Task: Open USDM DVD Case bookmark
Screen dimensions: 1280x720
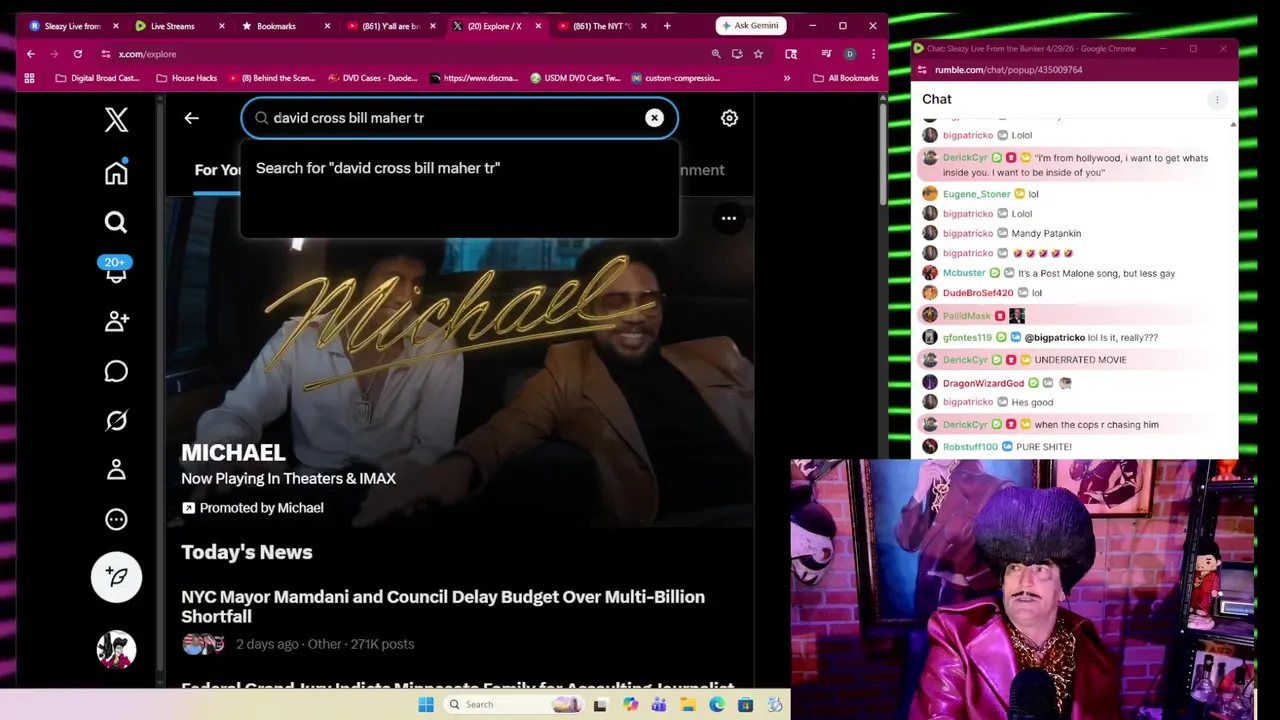Action: (576, 78)
